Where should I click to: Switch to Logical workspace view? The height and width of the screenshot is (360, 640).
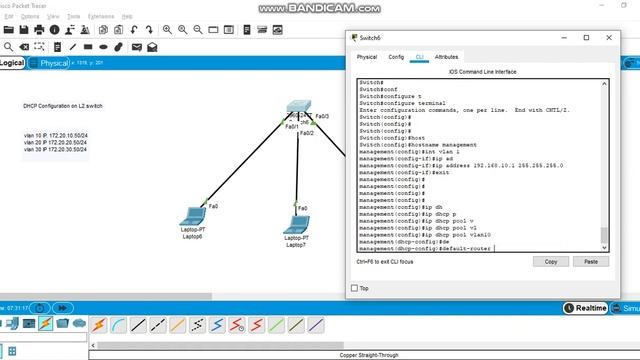(x=12, y=63)
